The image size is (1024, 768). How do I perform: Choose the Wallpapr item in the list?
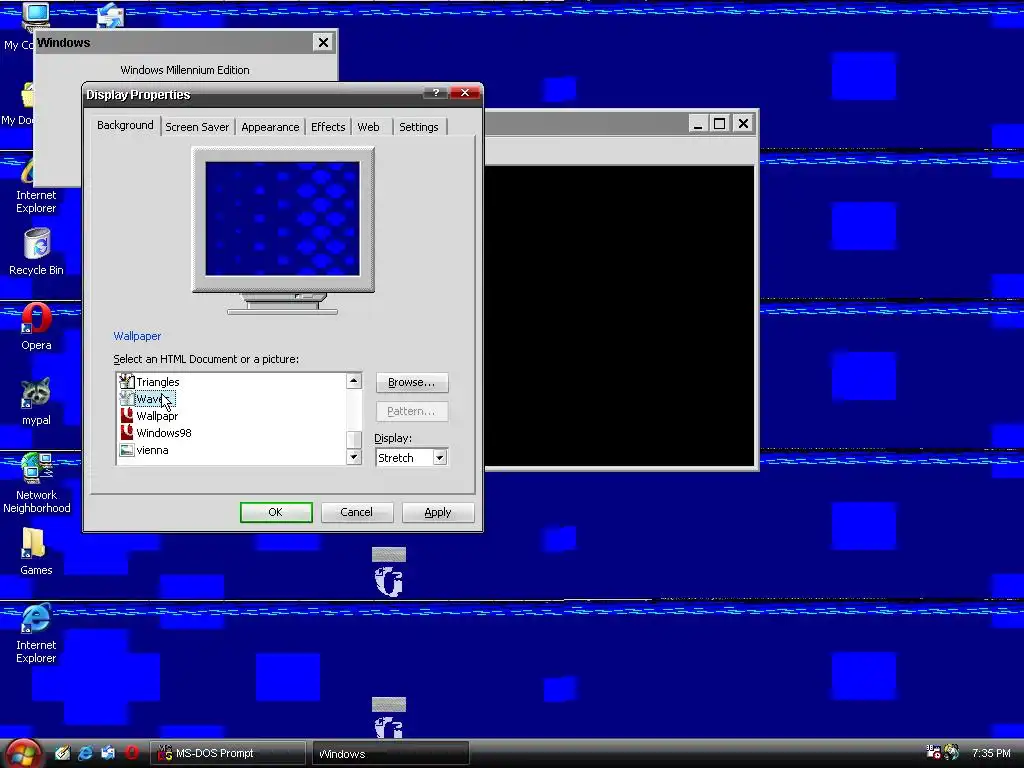pos(149,416)
